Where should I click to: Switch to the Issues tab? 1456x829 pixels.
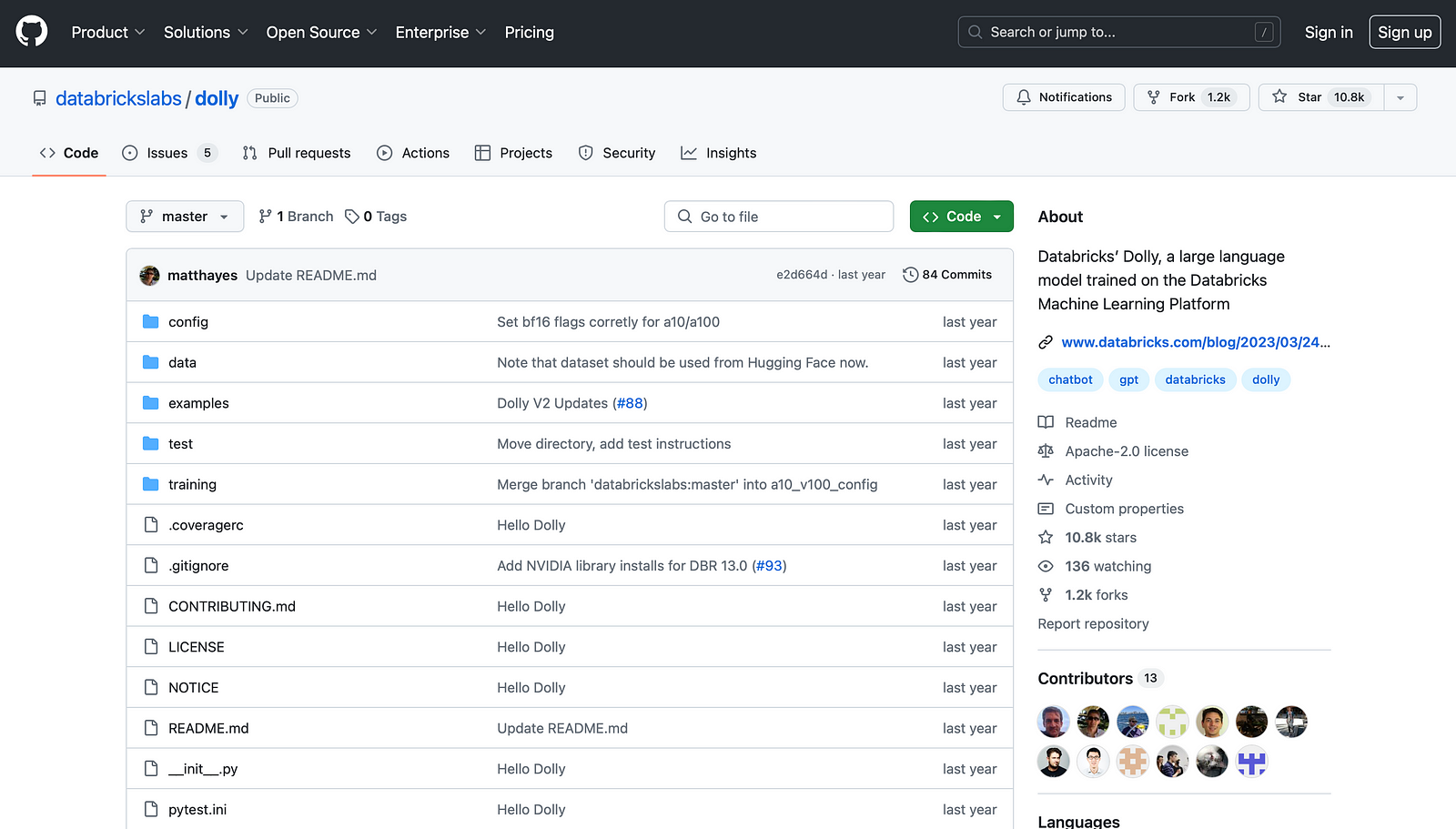[x=170, y=153]
